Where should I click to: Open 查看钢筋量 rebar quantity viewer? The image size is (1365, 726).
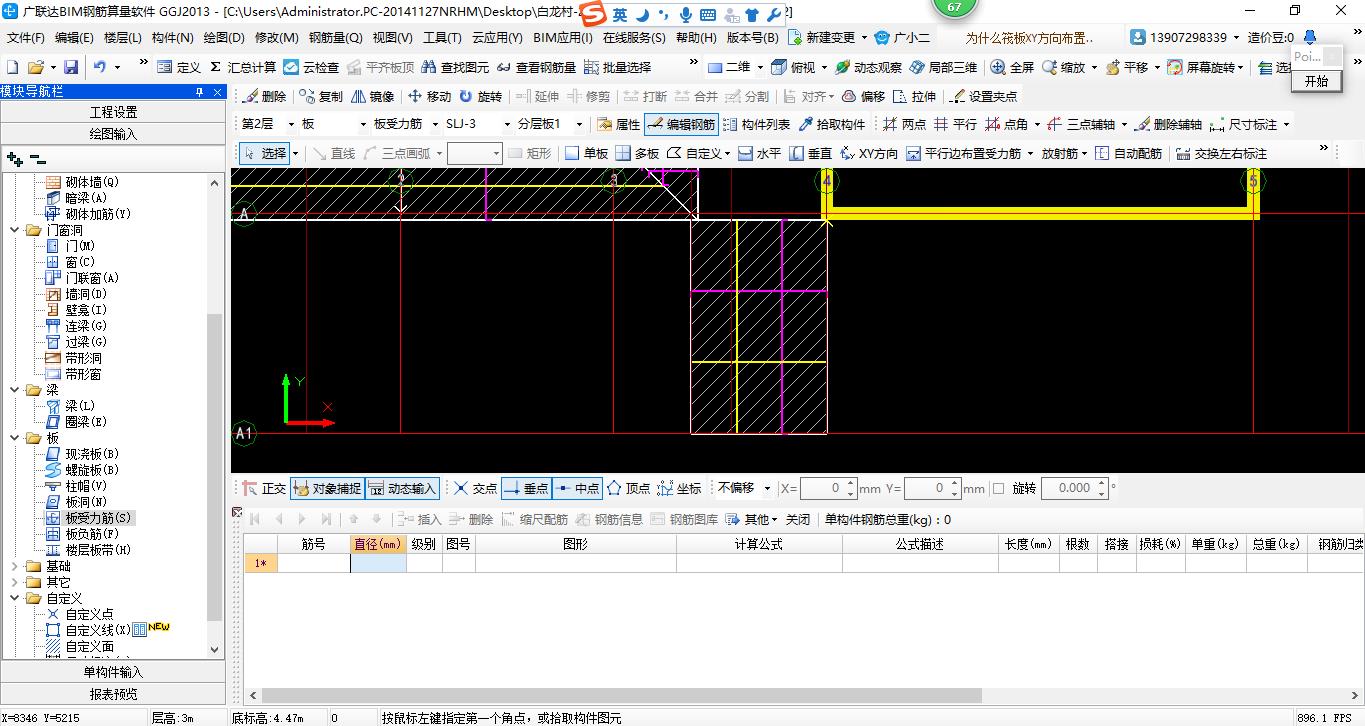(536, 67)
